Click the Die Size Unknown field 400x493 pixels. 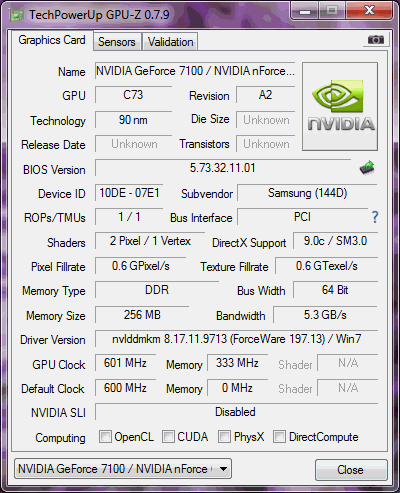[x=266, y=120]
